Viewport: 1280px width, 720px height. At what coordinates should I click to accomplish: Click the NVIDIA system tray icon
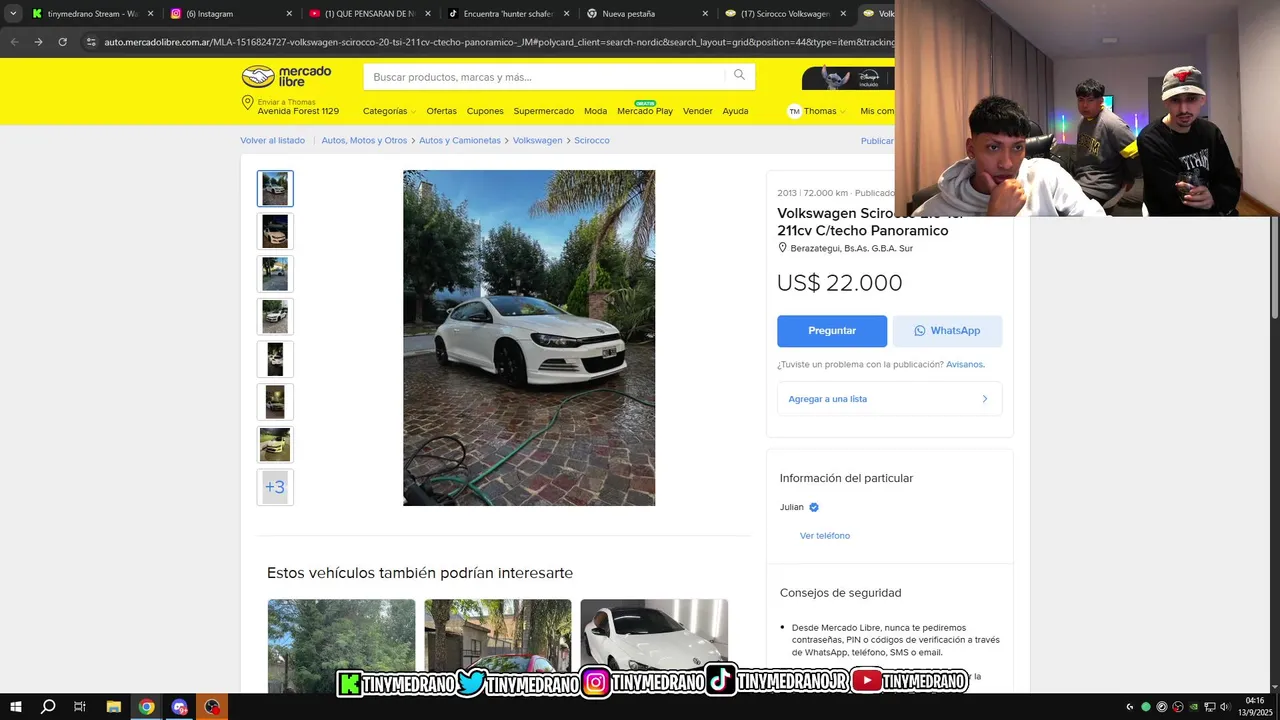1194,707
